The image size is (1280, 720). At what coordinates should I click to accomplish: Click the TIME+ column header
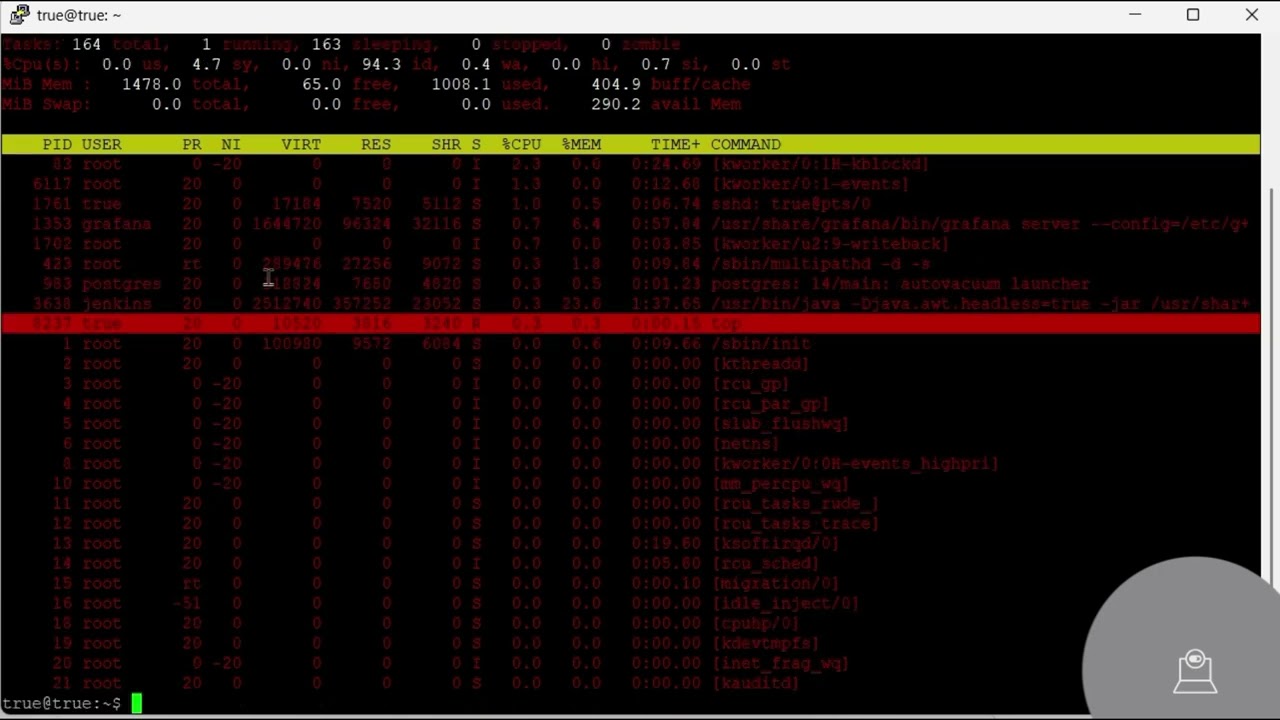pos(676,144)
